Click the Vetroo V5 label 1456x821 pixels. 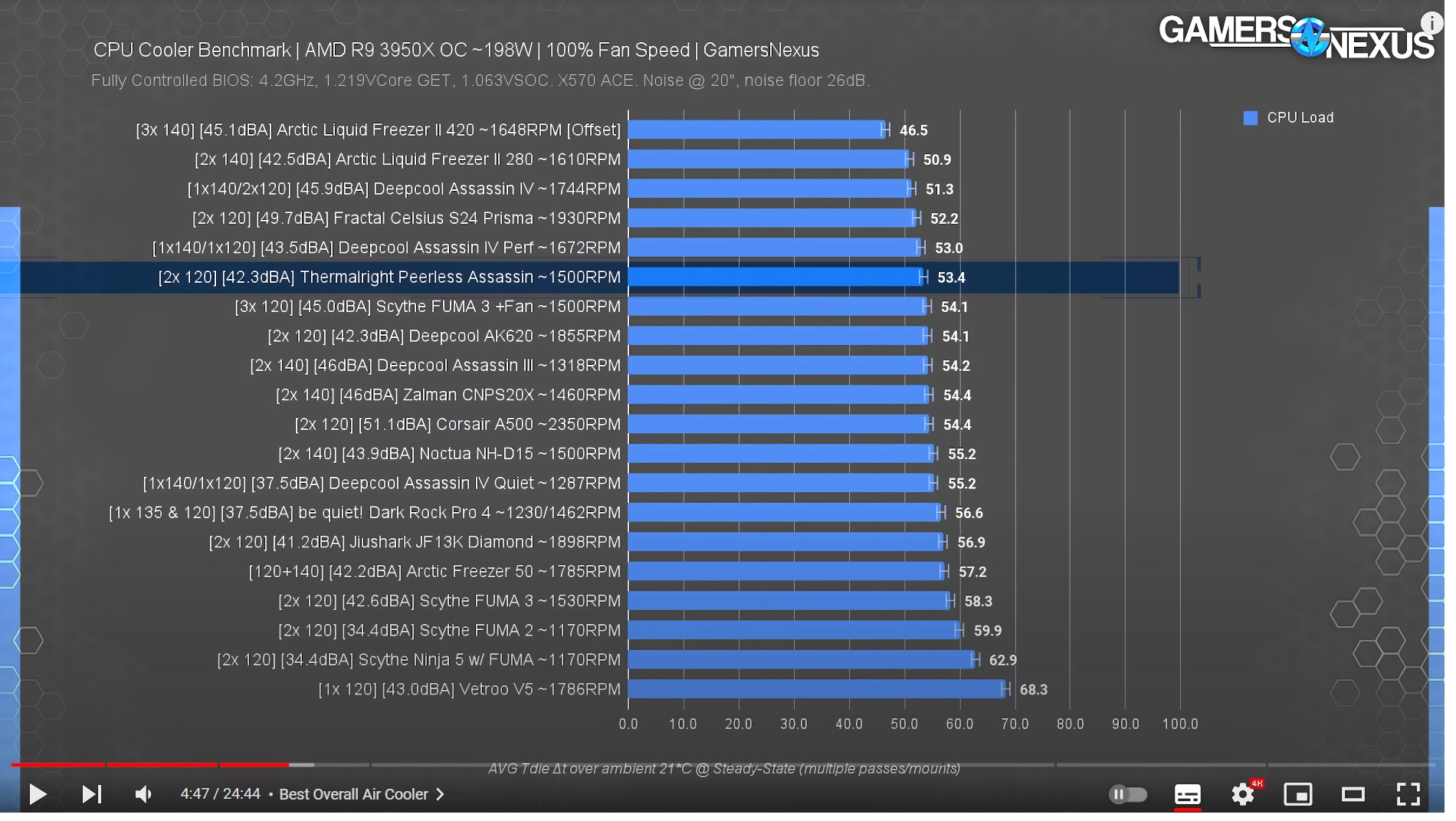point(470,689)
